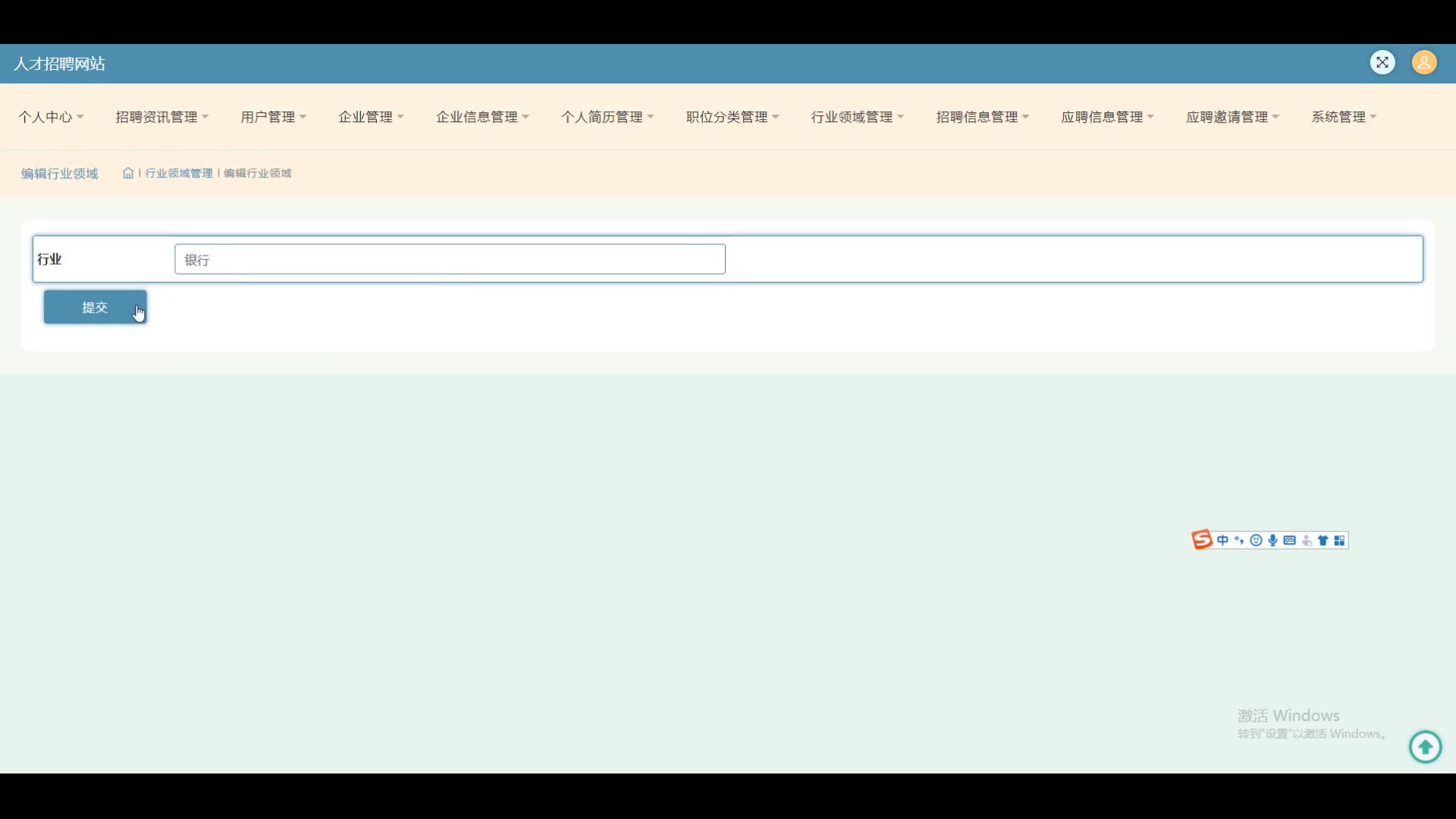Open the 应聘信息管理 menu
The image size is (1456, 819).
tap(1107, 117)
